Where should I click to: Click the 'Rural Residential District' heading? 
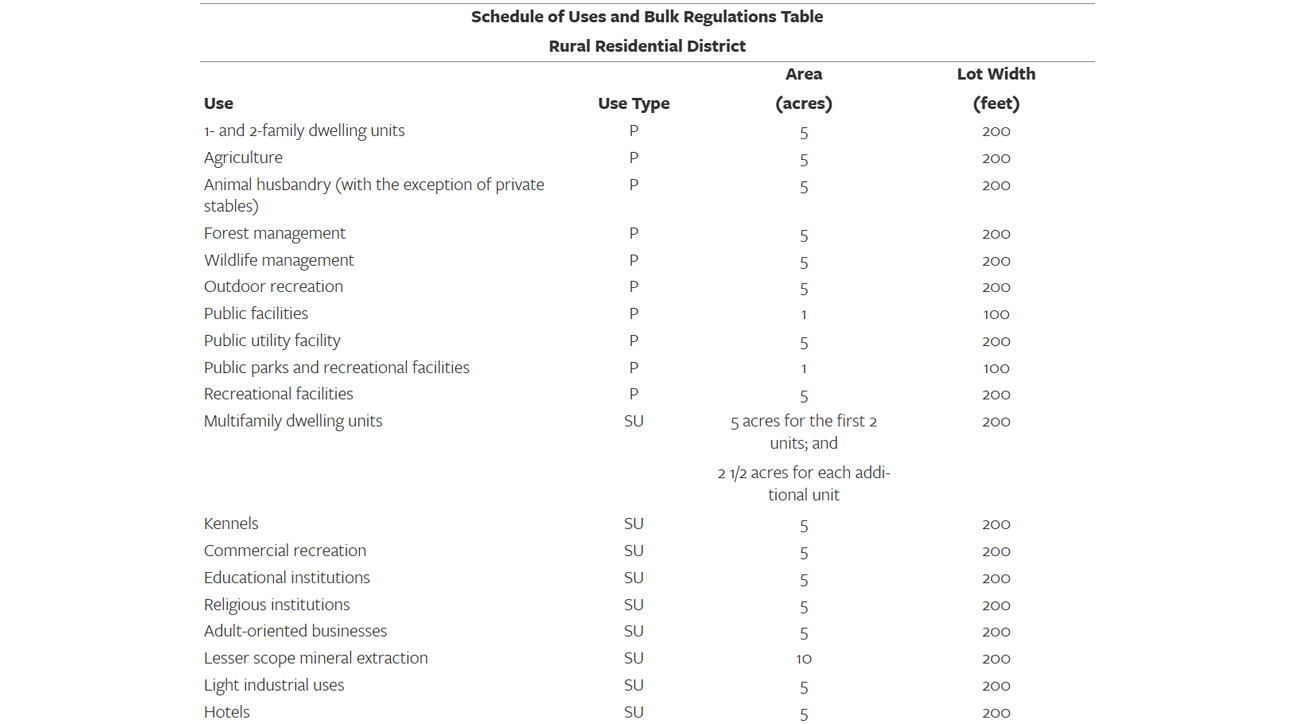[x=647, y=46]
